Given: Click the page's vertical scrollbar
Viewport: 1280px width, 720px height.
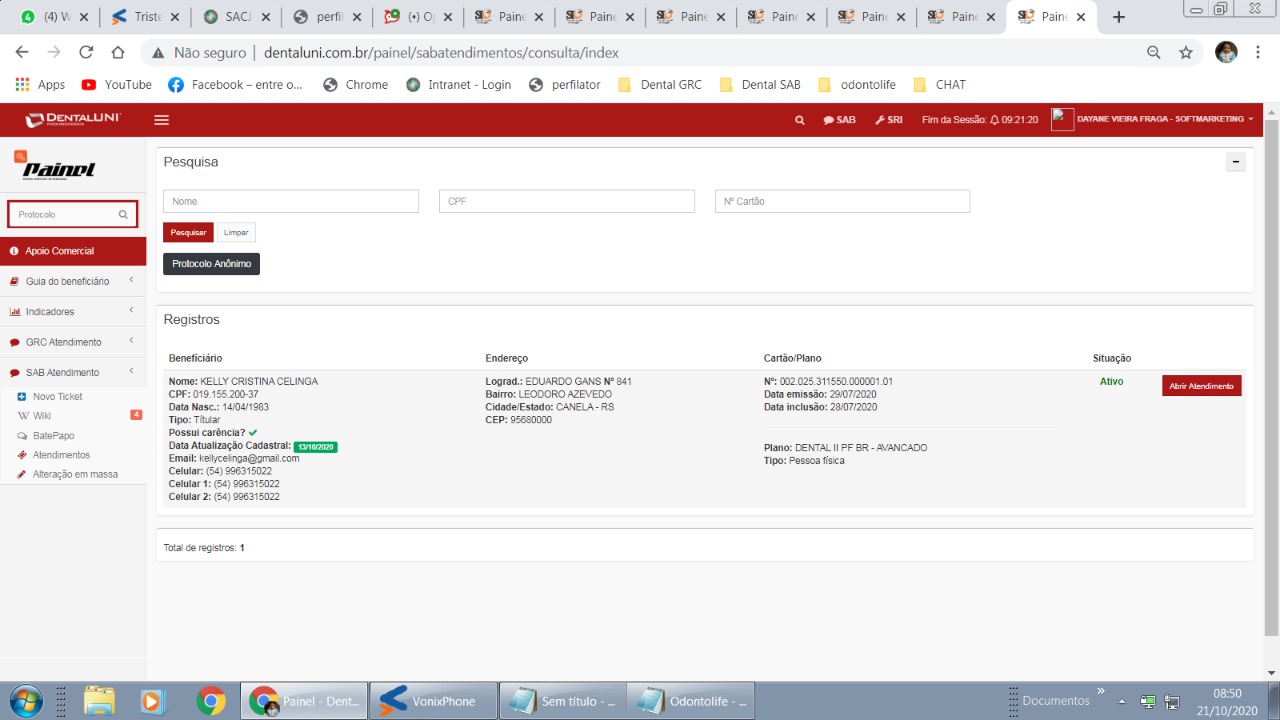Looking at the screenshot, I should 1271,375.
